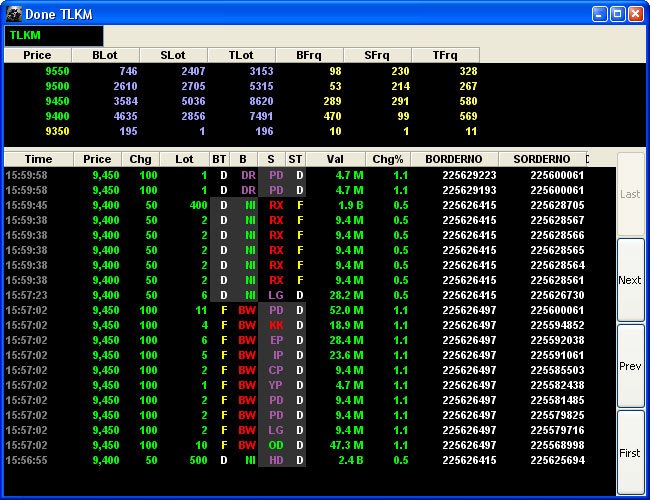The width and height of the screenshot is (650, 500).
Task: Click the Val column header
Action: pos(335,159)
